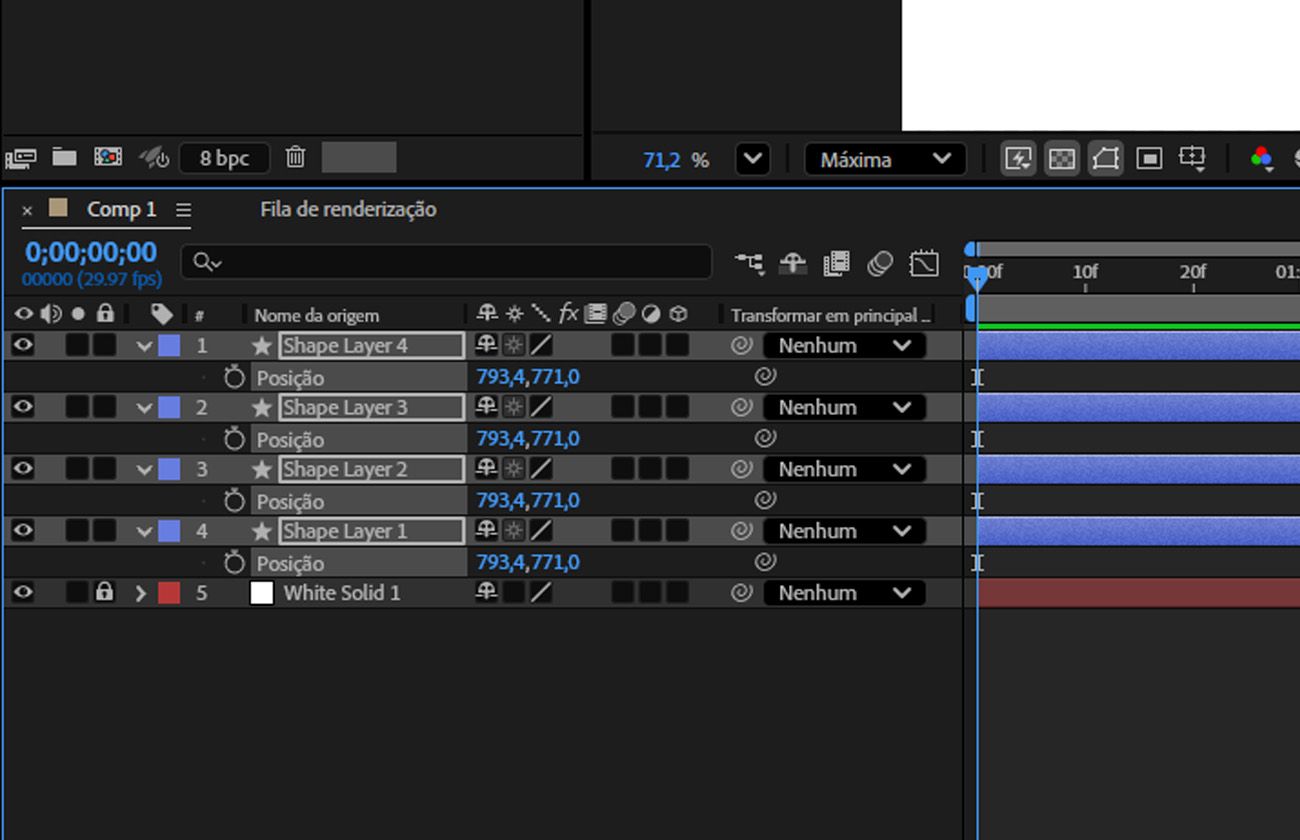Image resolution: width=1300 pixels, height=840 pixels.
Task: Toggle quality switch on Shape Layer 2
Action: point(540,469)
